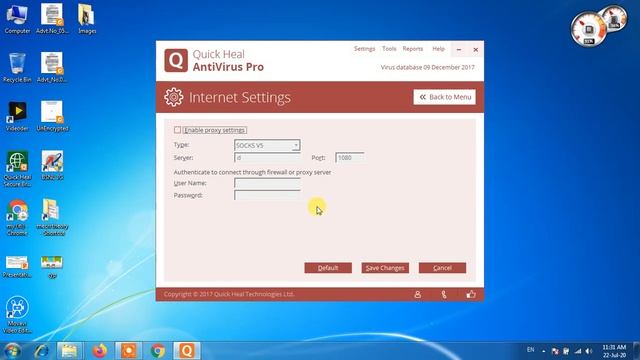Open the Images folder on desktop
The height and width of the screenshot is (360, 640).
(x=87, y=19)
